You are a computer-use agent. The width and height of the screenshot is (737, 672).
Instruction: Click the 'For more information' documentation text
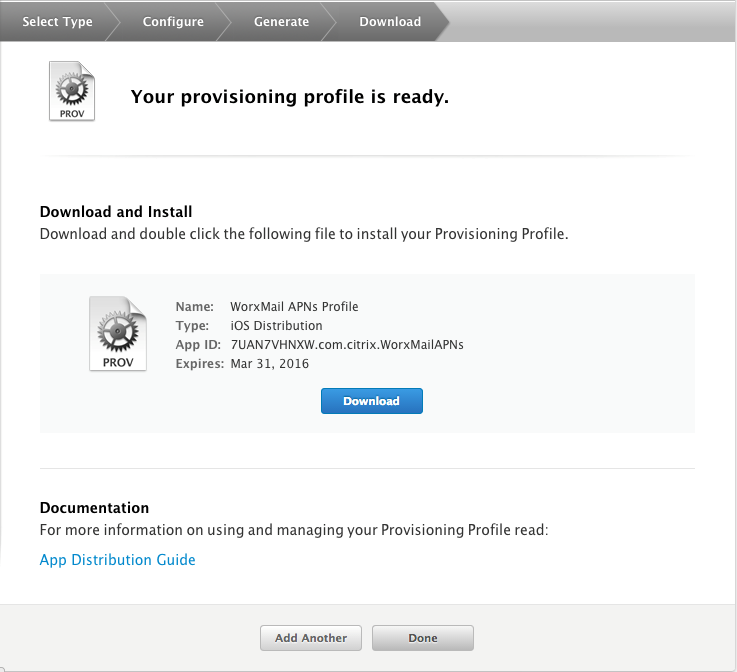pyautogui.click(x=294, y=530)
